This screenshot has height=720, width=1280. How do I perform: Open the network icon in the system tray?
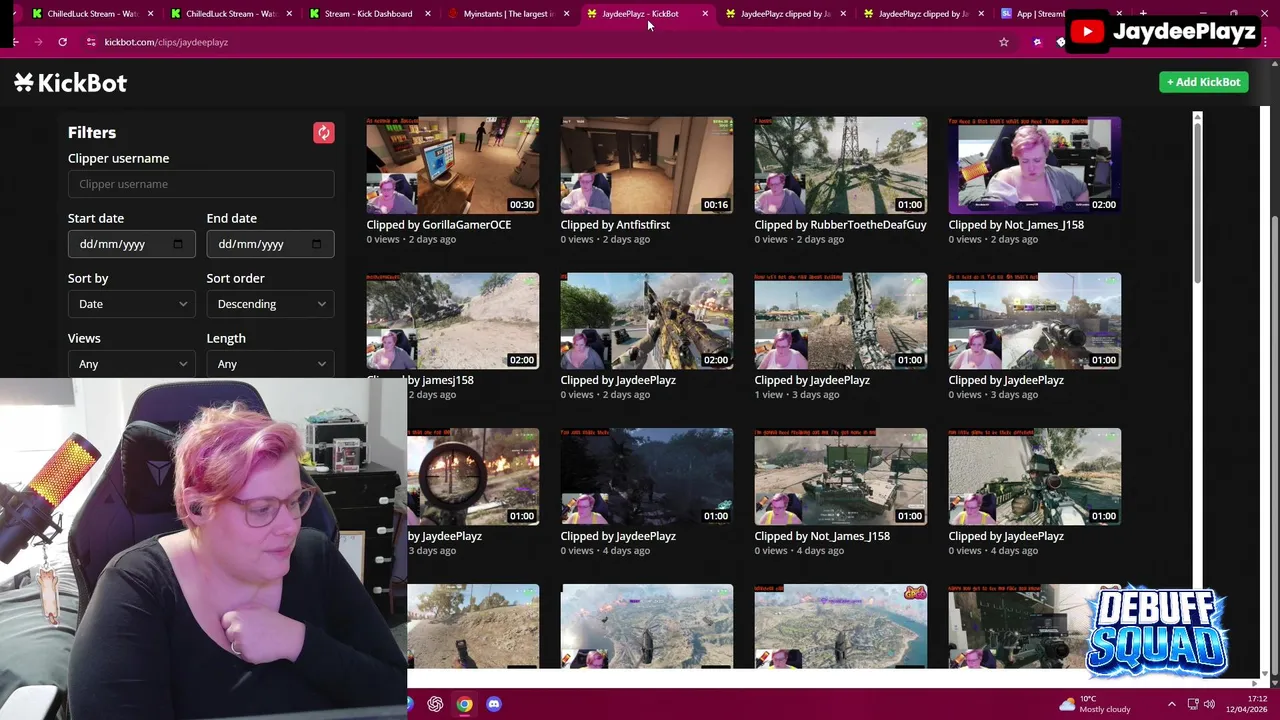point(1193,704)
